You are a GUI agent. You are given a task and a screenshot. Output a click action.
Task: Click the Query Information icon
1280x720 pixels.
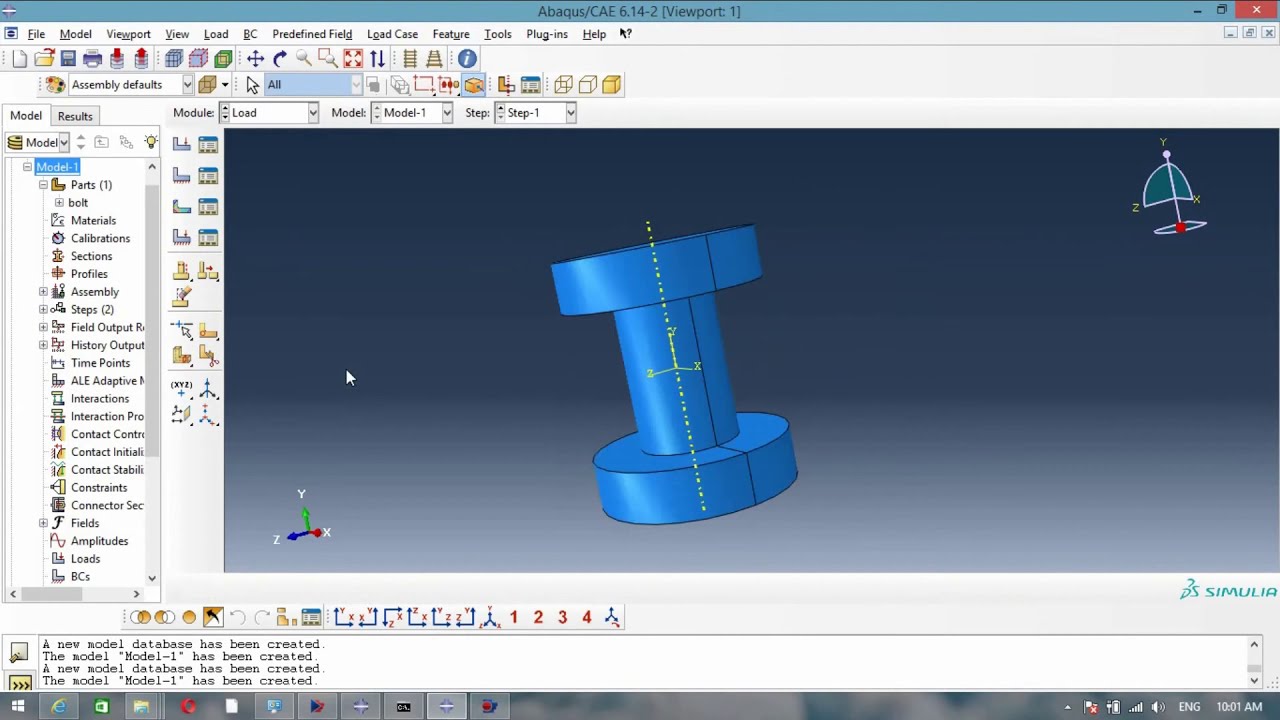click(467, 59)
